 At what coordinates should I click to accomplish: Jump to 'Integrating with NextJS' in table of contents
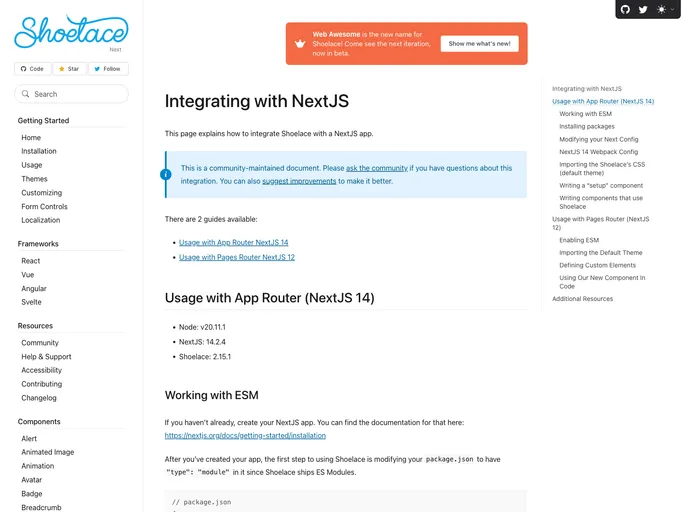(587, 89)
